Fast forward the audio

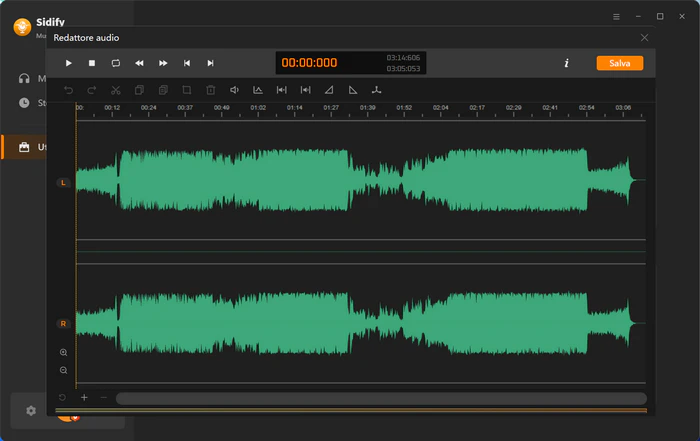coord(163,63)
